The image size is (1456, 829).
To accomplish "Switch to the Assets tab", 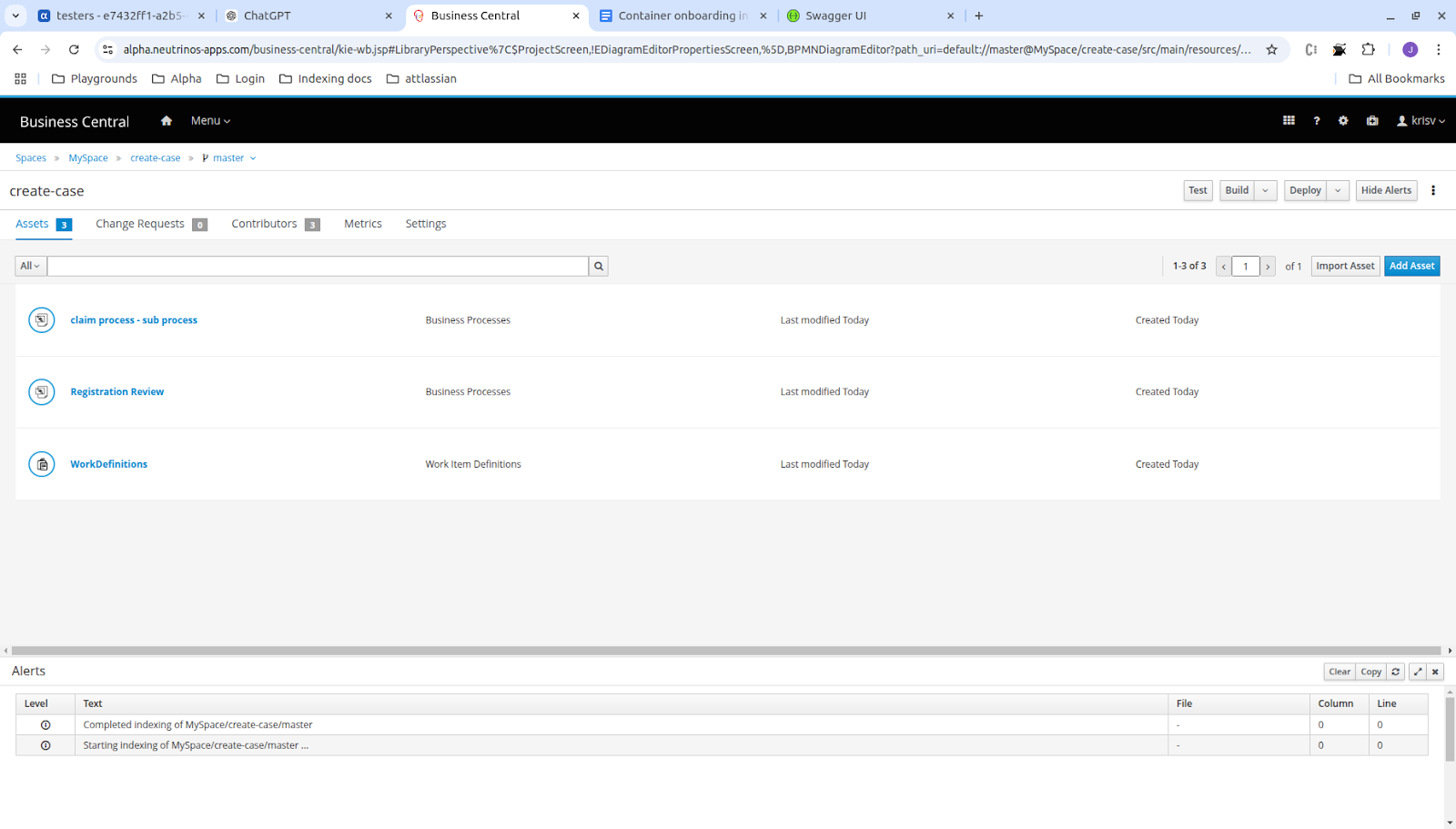I will (43, 224).
